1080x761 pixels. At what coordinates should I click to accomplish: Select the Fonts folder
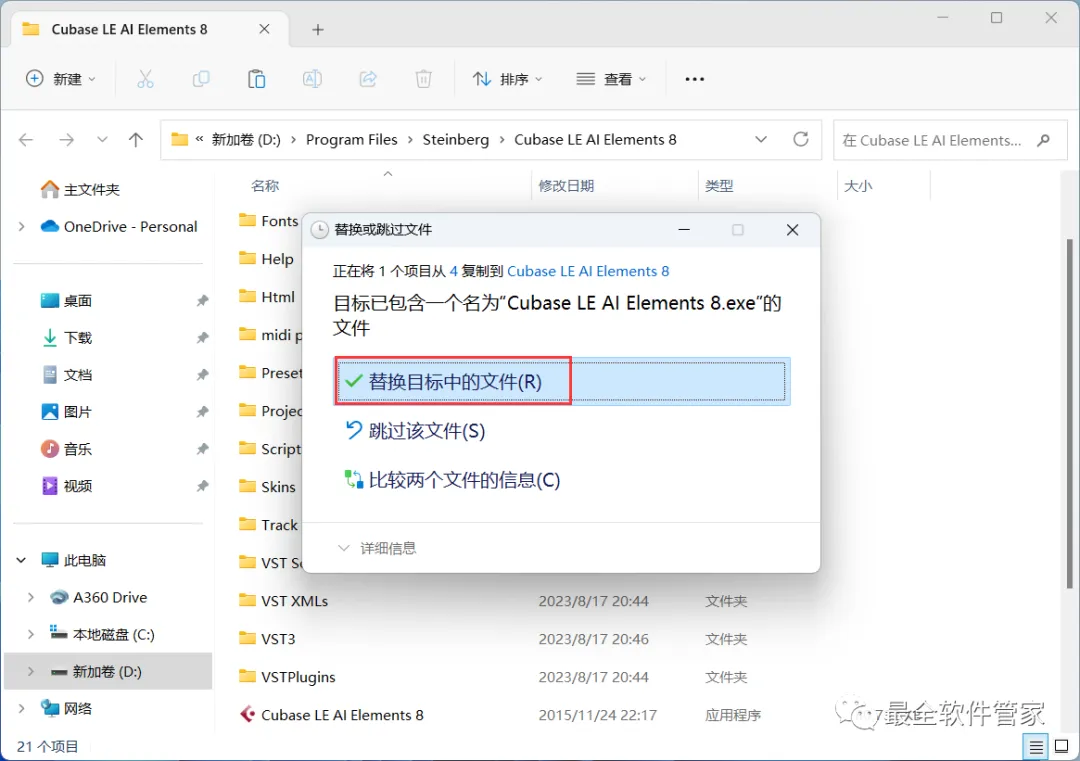269,221
